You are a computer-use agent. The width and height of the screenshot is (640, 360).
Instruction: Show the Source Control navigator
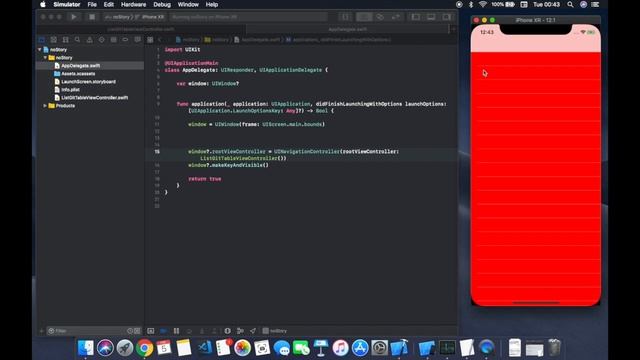coord(53,40)
